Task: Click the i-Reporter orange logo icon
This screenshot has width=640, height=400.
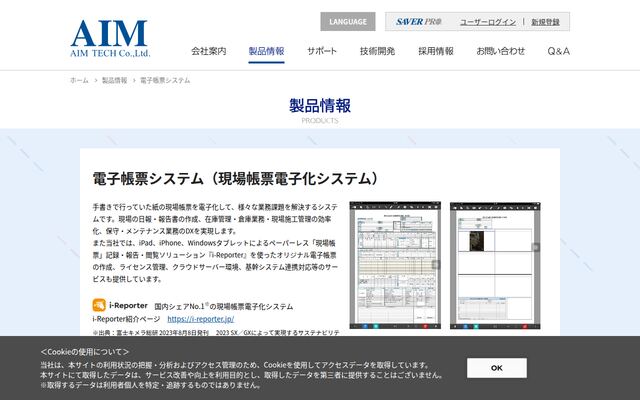Action: (x=99, y=305)
